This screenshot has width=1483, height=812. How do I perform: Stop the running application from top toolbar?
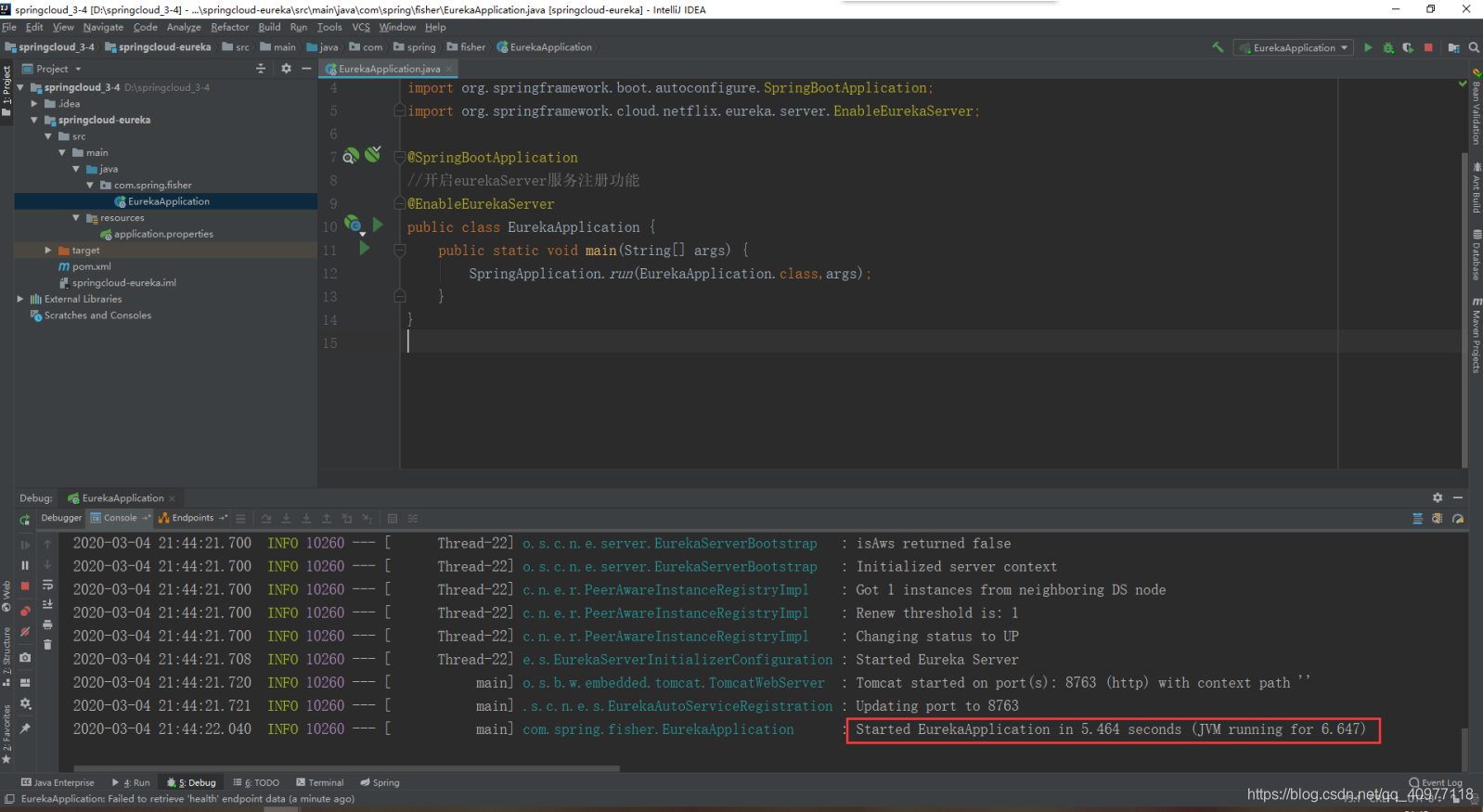pyautogui.click(x=1428, y=47)
